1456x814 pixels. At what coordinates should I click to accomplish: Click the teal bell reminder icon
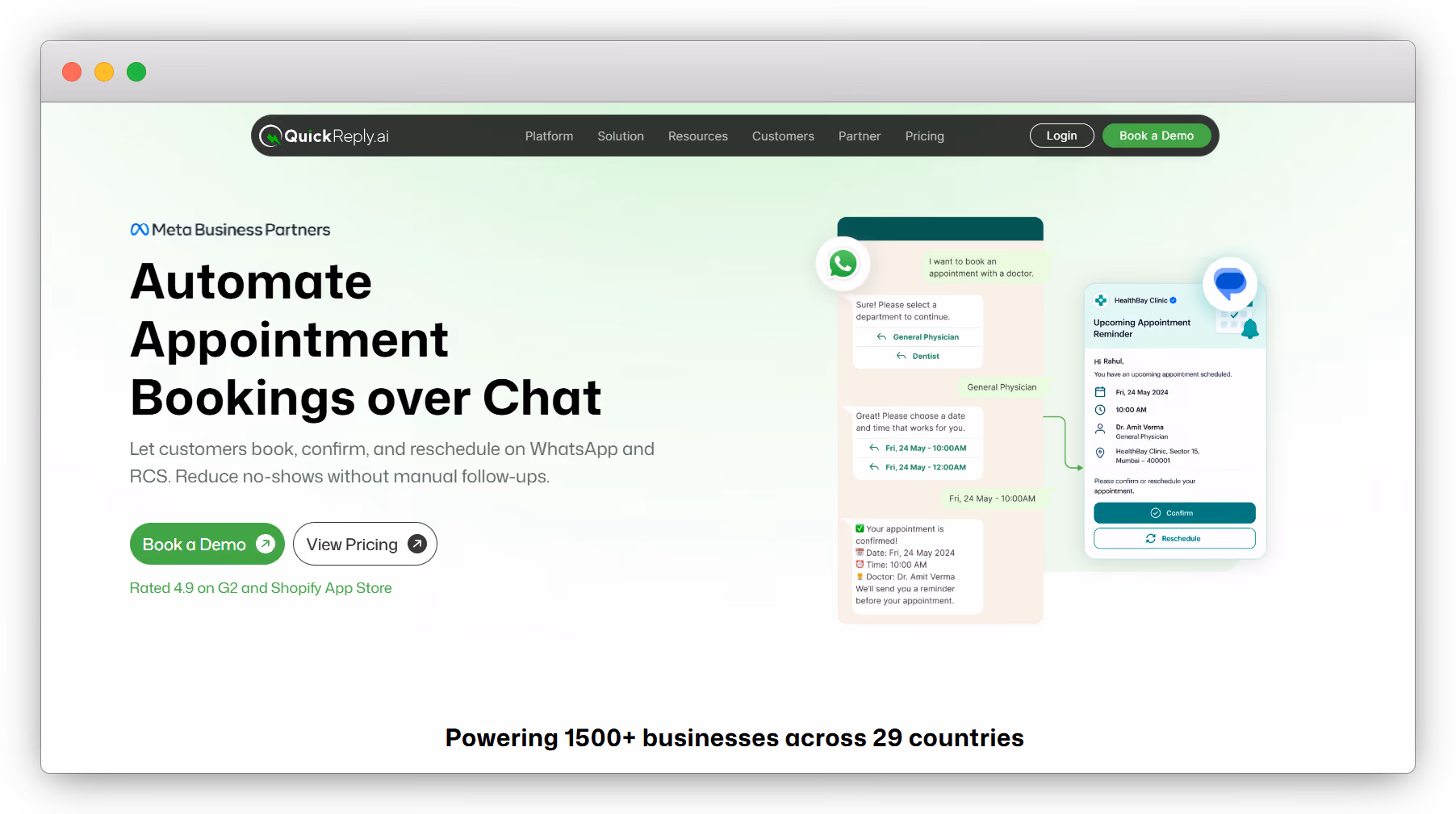pyautogui.click(x=1249, y=328)
